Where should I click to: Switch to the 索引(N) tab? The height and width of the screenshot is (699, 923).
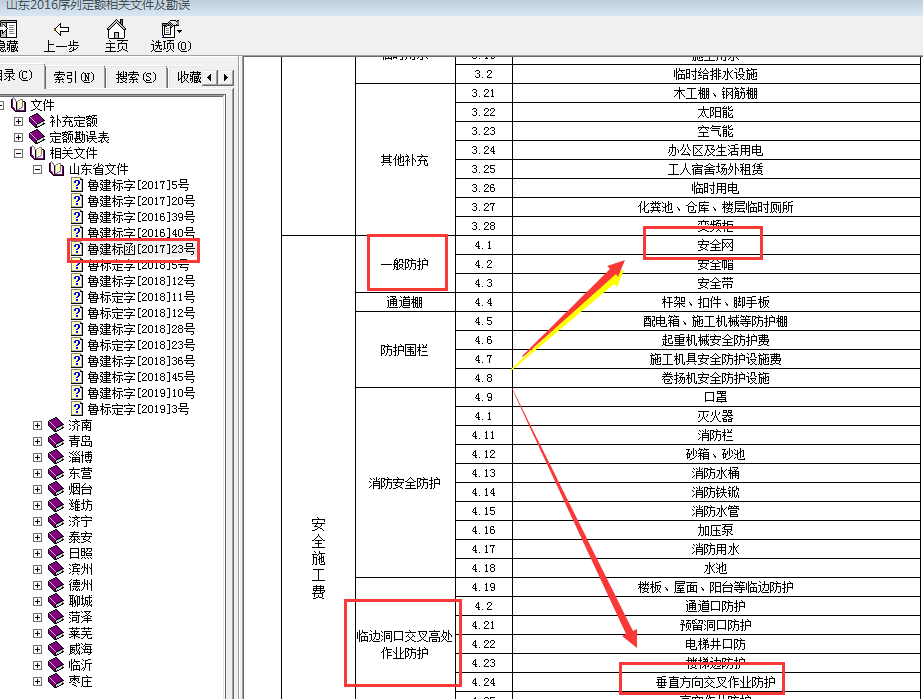(74, 77)
